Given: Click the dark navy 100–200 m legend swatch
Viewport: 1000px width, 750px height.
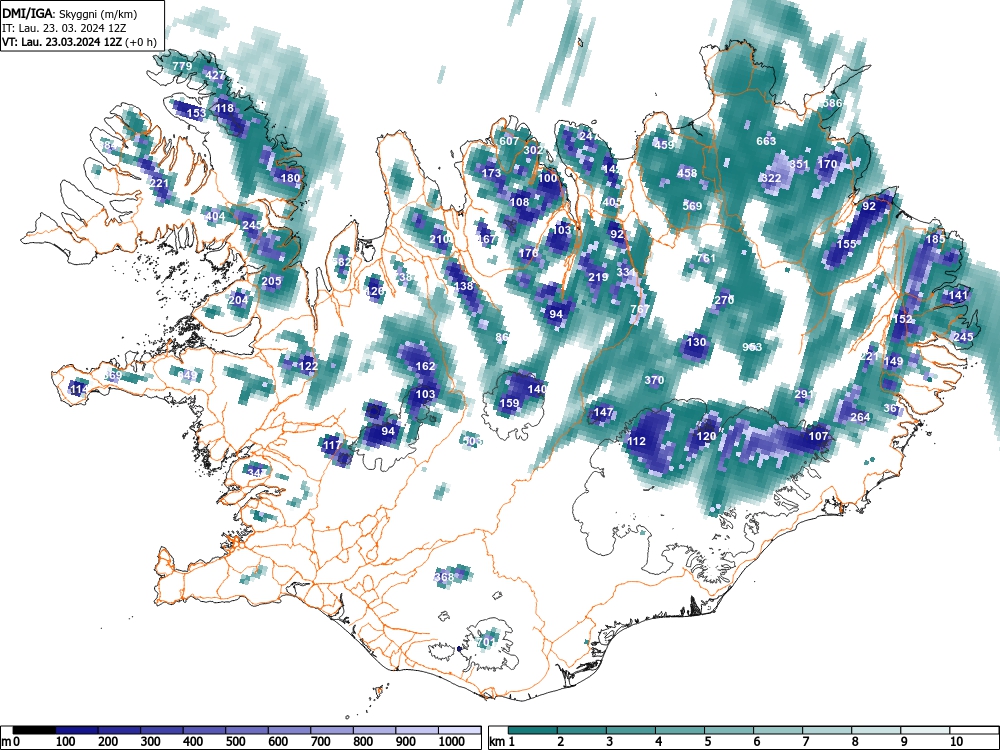Looking at the screenshot, I should tap(77, 730).
